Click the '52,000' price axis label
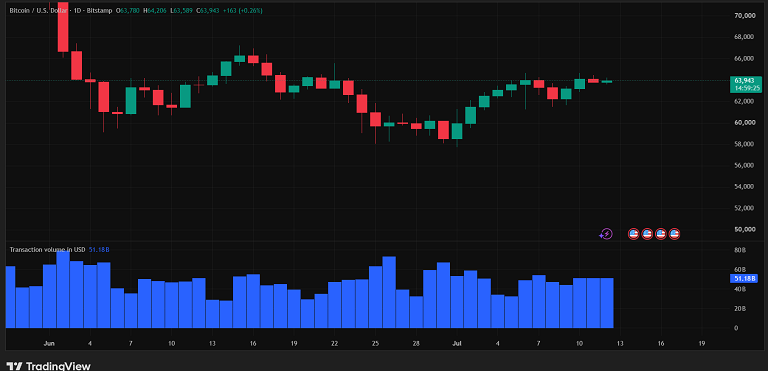Image resolution: width=768 pixels, height=371 pixels. pyautogui.click(x=744, y=208)
